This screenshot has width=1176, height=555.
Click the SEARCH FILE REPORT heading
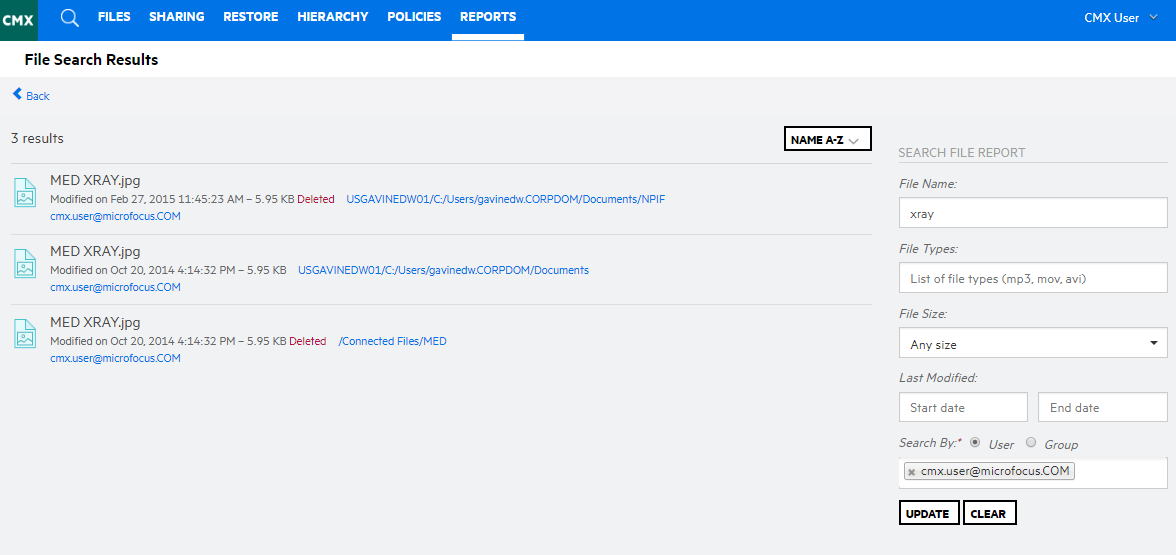[962, 152]
